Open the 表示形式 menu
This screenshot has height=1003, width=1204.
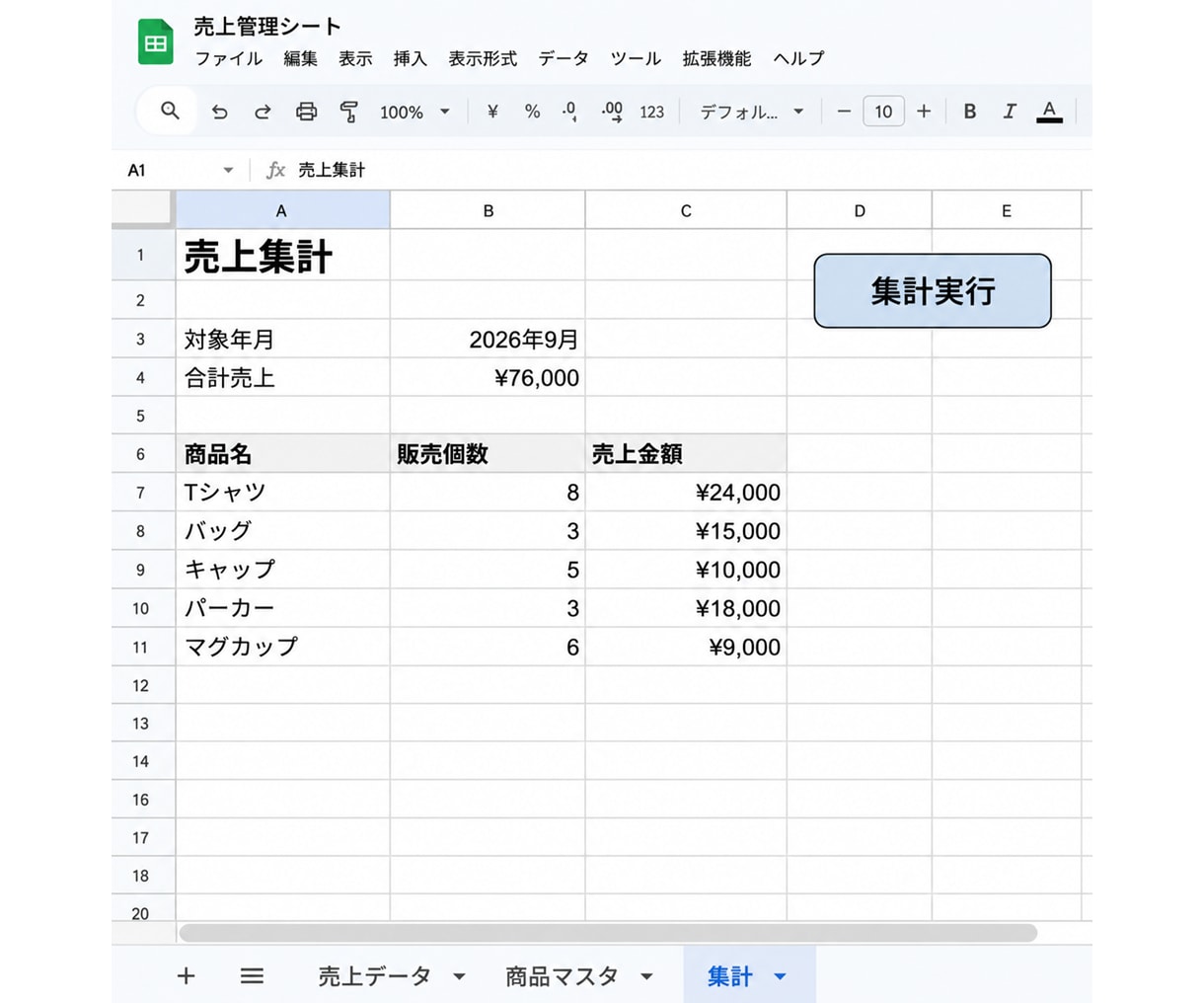(483, 58)
